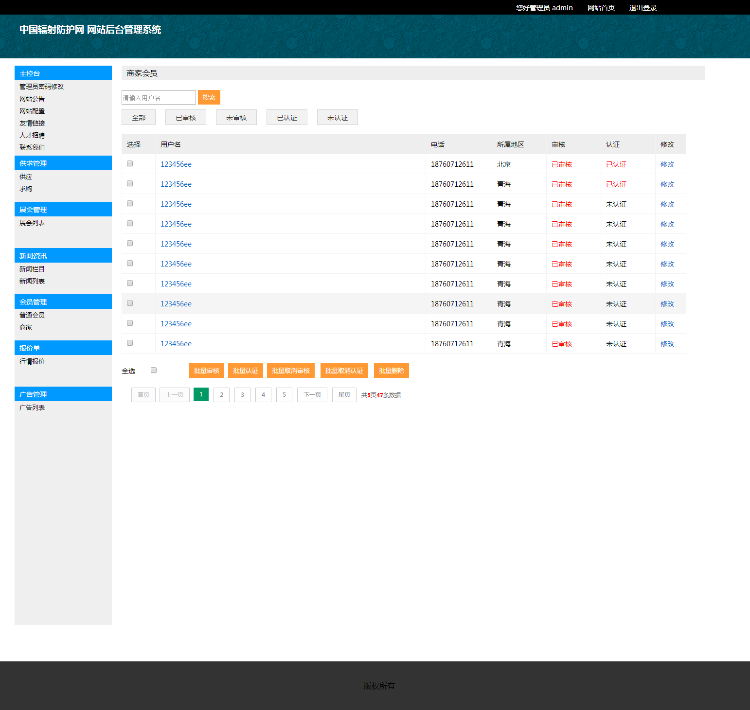Open 退出登录 logout link in top bar
Screen dimensions: 750x710
click(x=642, y=7)
